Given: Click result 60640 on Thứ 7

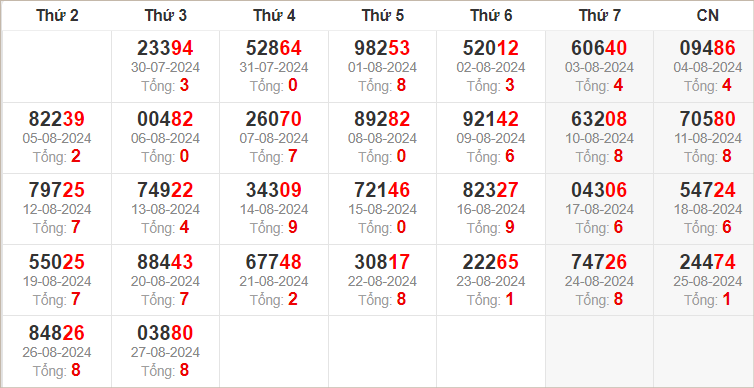Looking at the screenshot, I should [x=599, y=48].
